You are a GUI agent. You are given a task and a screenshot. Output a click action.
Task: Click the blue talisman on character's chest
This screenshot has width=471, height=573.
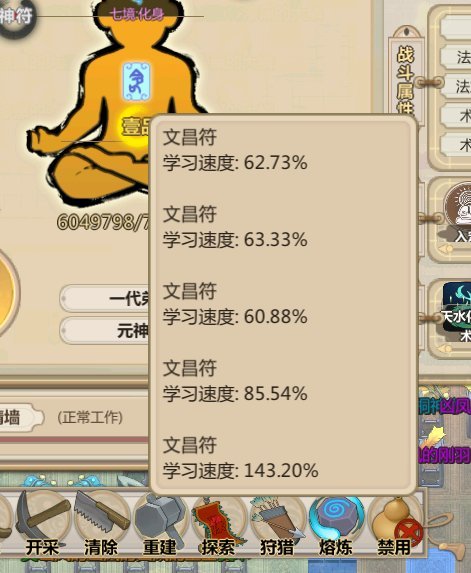pos(136,81)
